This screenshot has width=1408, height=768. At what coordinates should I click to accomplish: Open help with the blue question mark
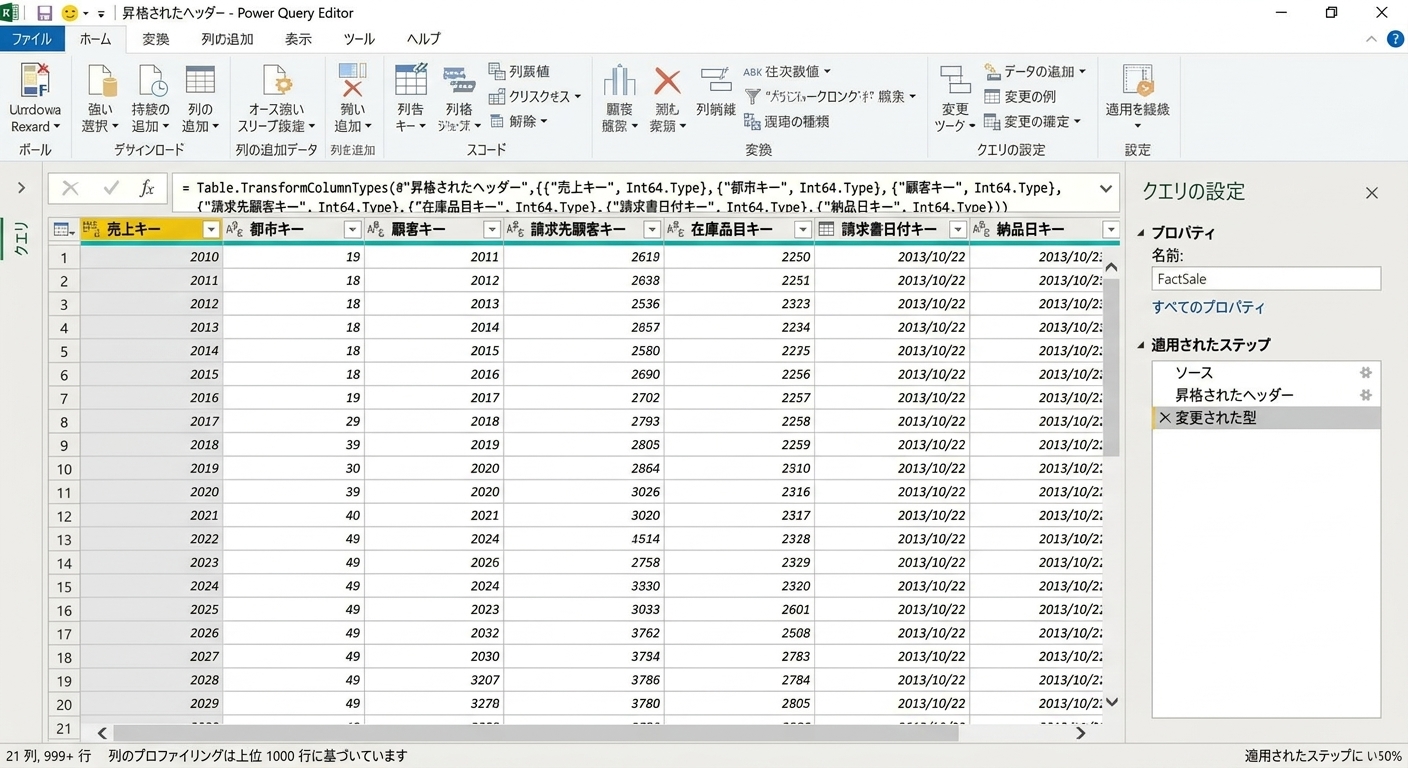coord(1395,39)
